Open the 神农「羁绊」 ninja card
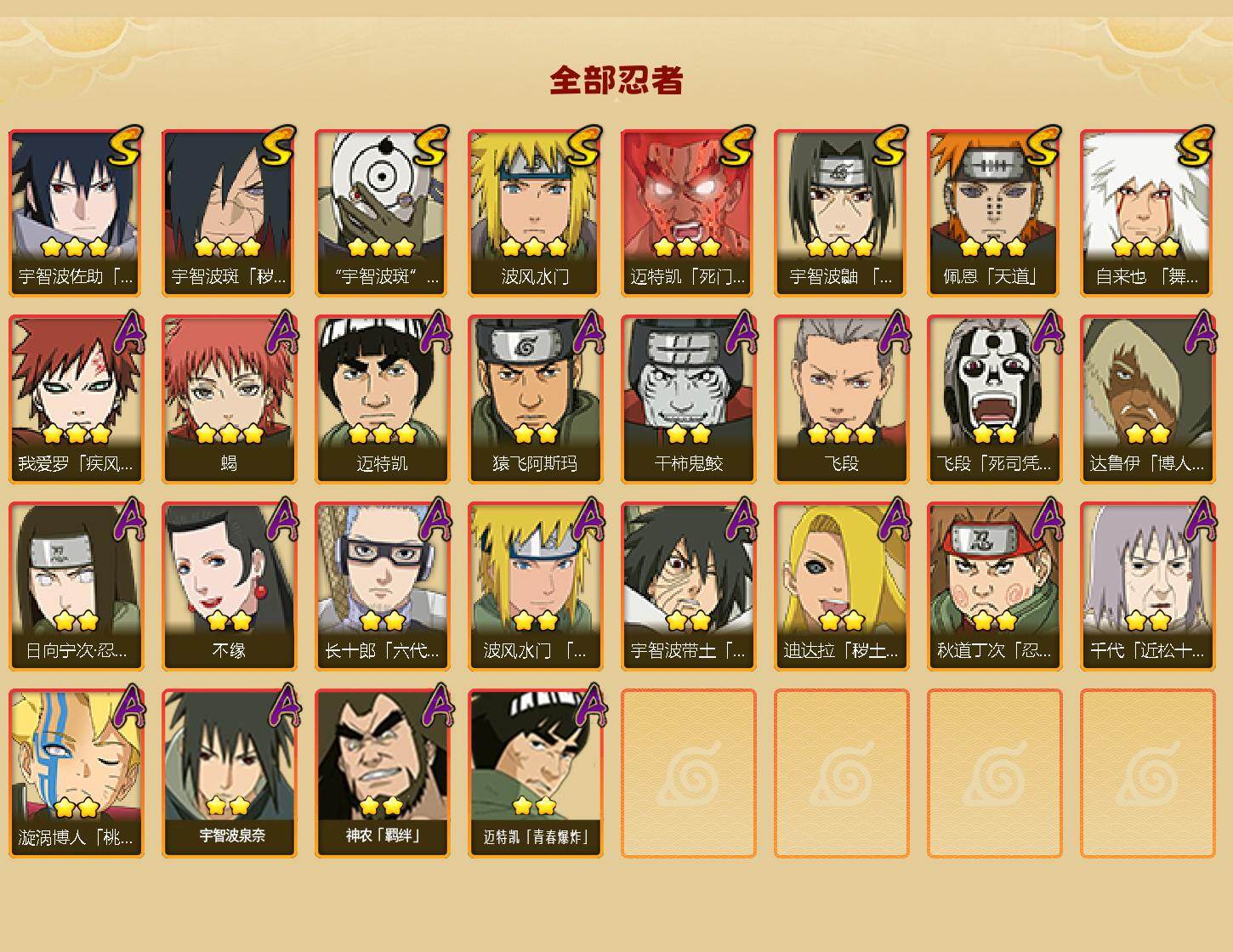 [x=382, y=773]
